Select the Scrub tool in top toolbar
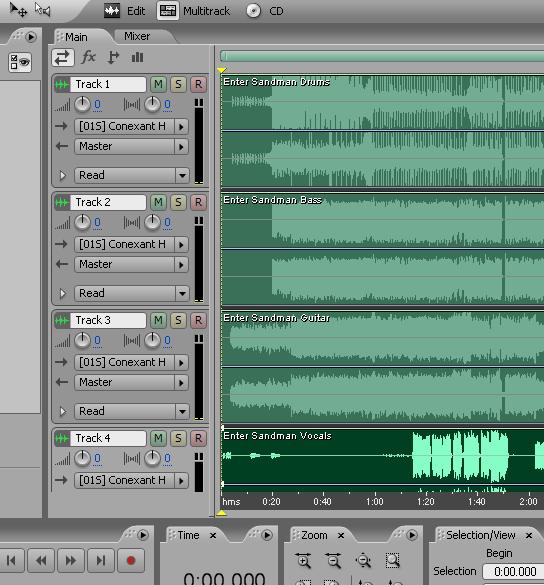544x585 pixels. point(43,9)
